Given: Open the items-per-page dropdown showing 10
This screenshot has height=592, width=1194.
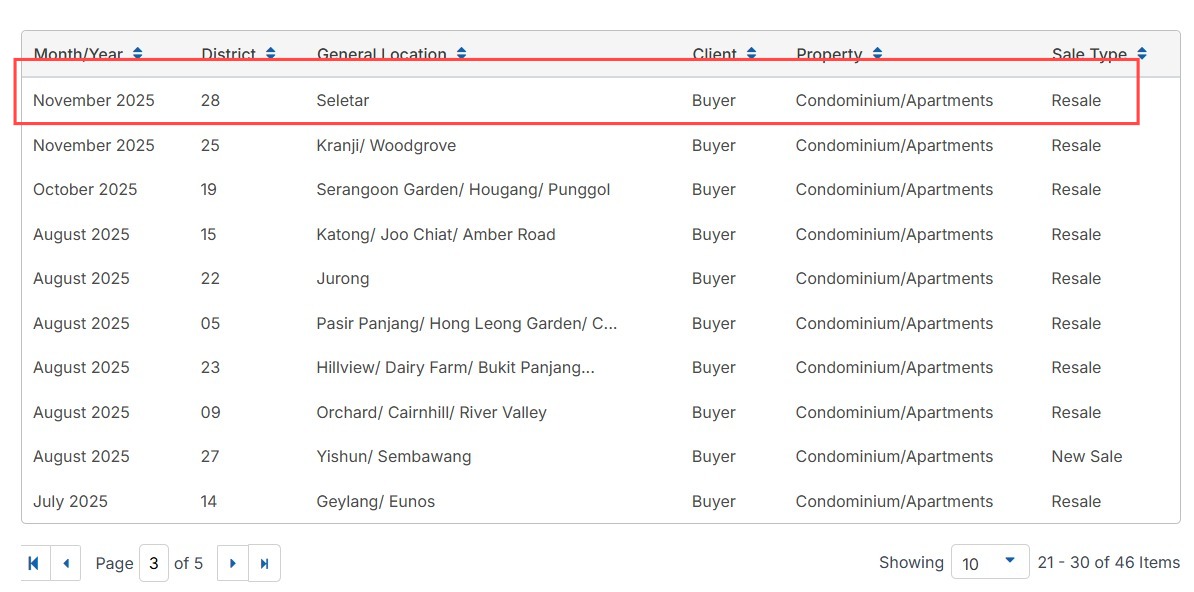Looking at the screenshot, I should point(990,563).
